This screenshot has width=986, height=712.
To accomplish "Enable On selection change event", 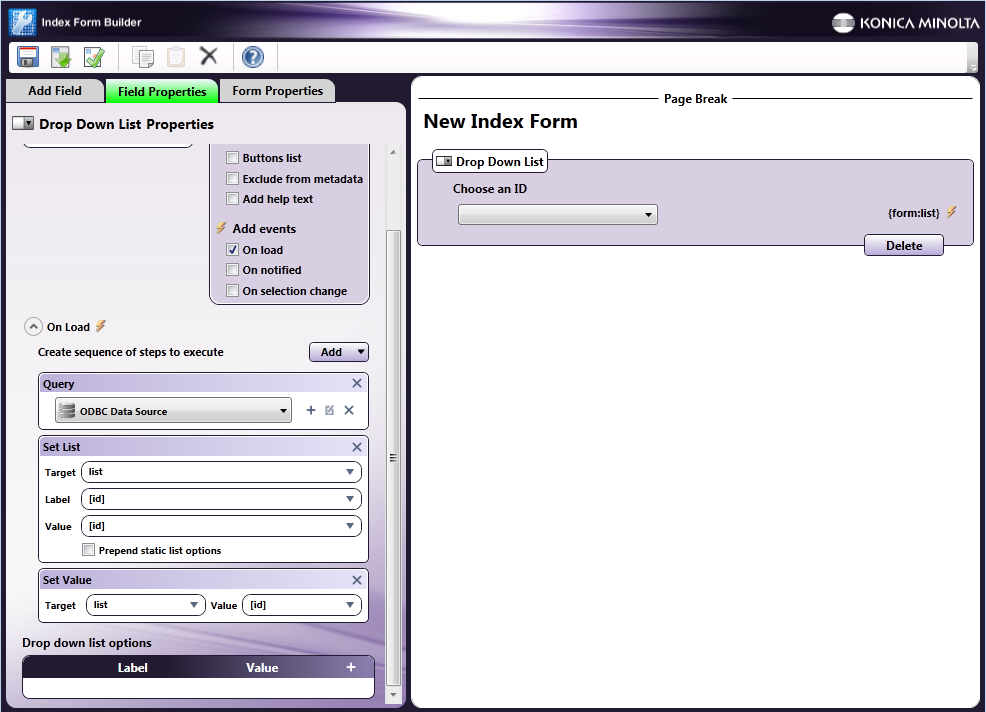I will coord(233,291).
